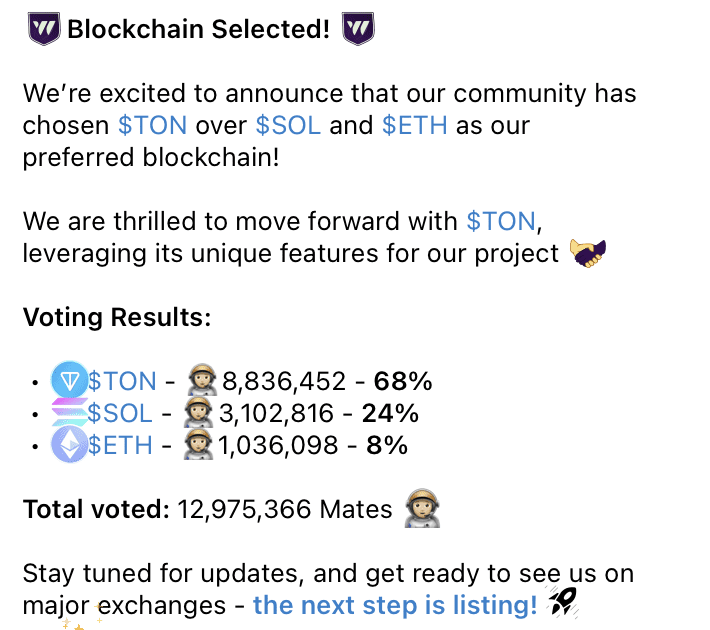Click astronaut emoji beside 3,102,816
Viewport: 710px width, 630px height.
pos(198,412)
